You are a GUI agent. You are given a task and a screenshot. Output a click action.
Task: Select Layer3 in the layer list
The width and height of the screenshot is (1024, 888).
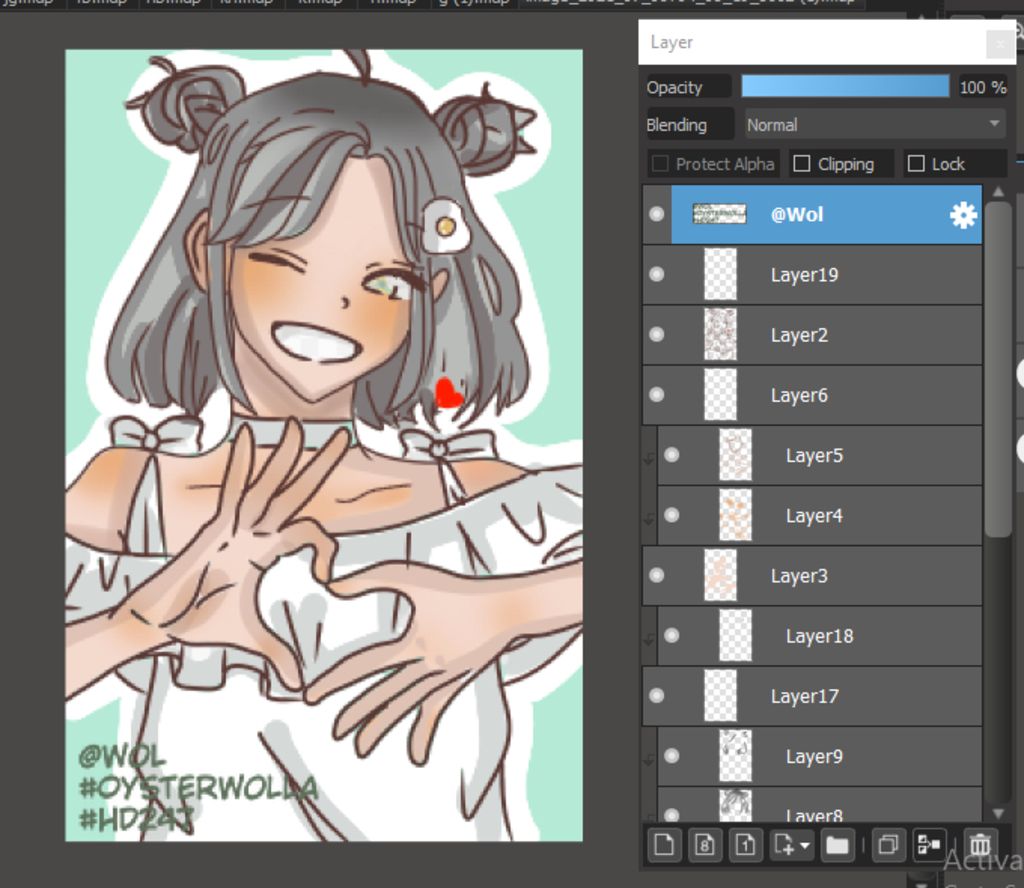coord(812,576)
